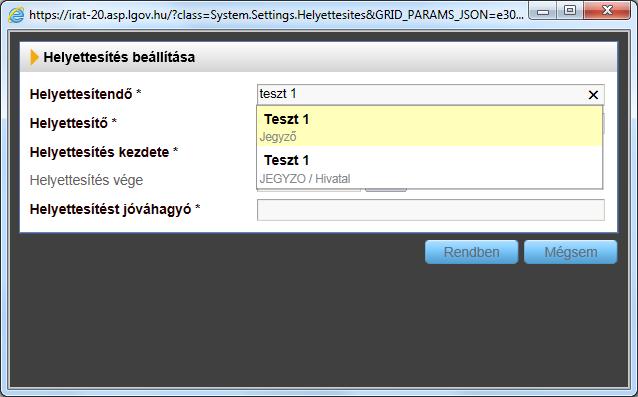The width and height of the screenshot is (638, 397).
Task: Click the Helyettesítés vége label
Action: 86,180
